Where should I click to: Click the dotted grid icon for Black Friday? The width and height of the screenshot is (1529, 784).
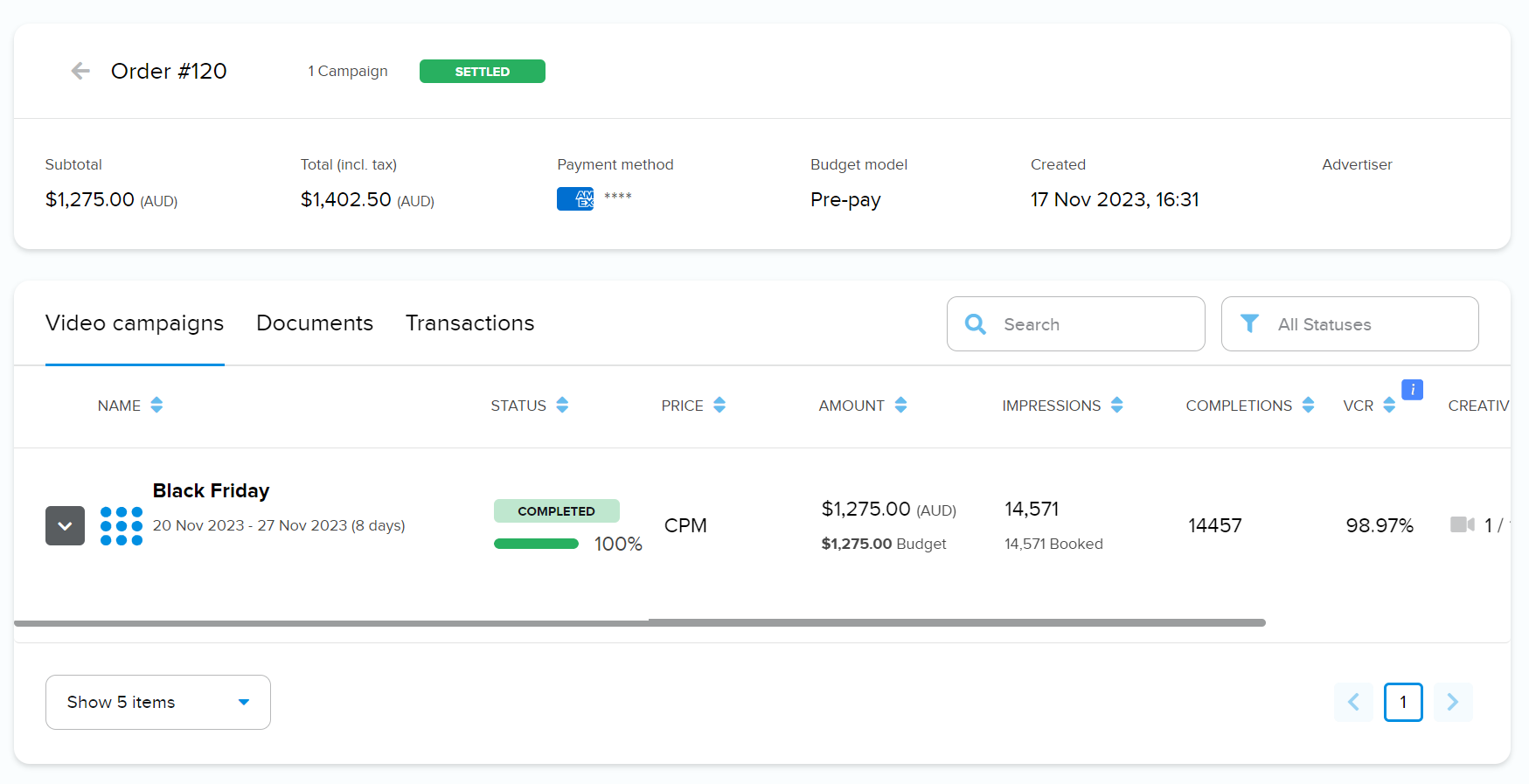122,526
